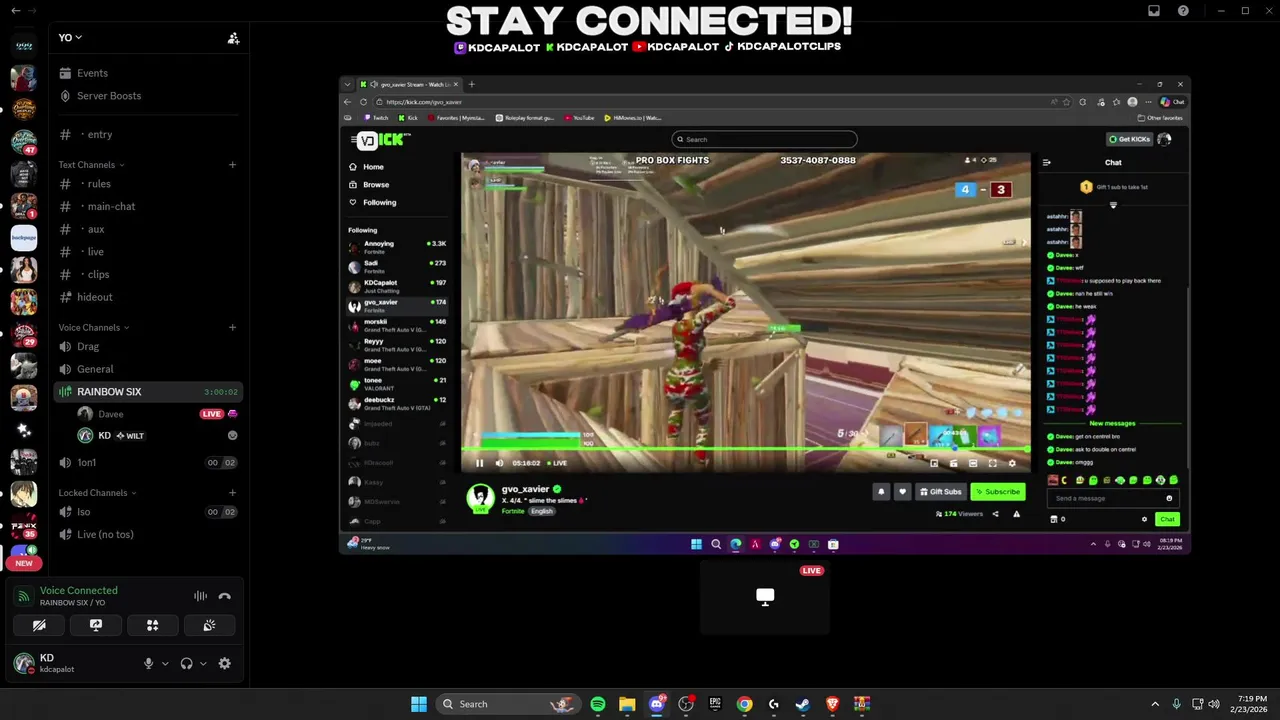Open noise suppression waveform icon

pyautogui.click(x=200, y=596)
